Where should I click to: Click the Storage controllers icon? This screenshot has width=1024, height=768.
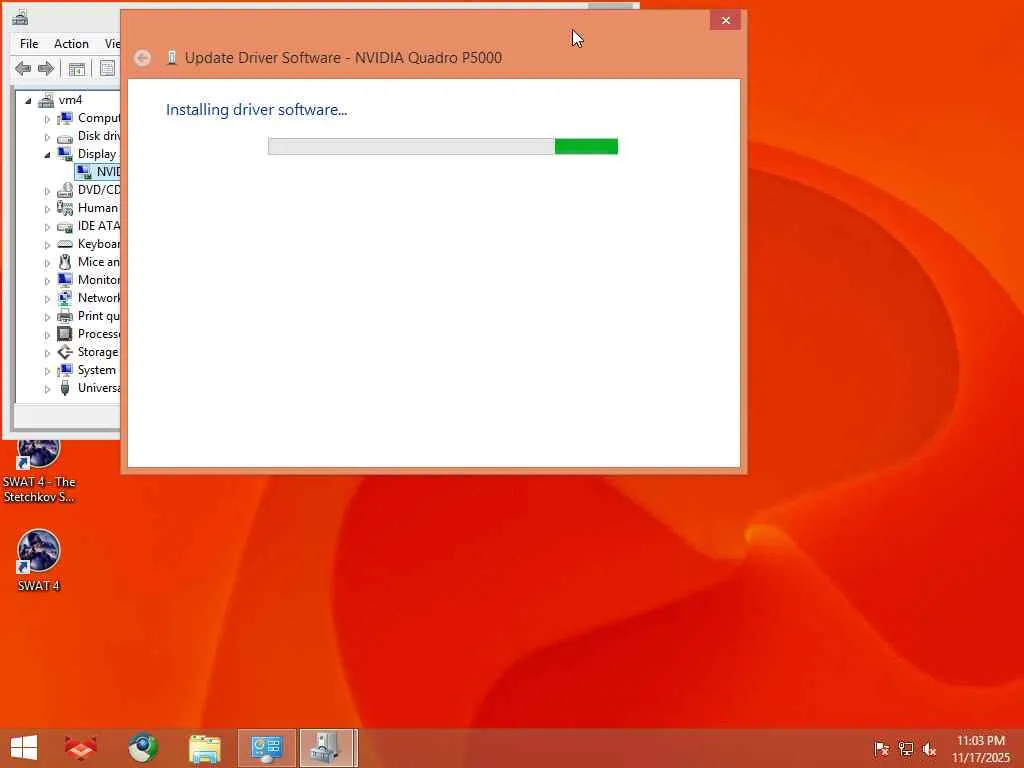tap(65, 352)
